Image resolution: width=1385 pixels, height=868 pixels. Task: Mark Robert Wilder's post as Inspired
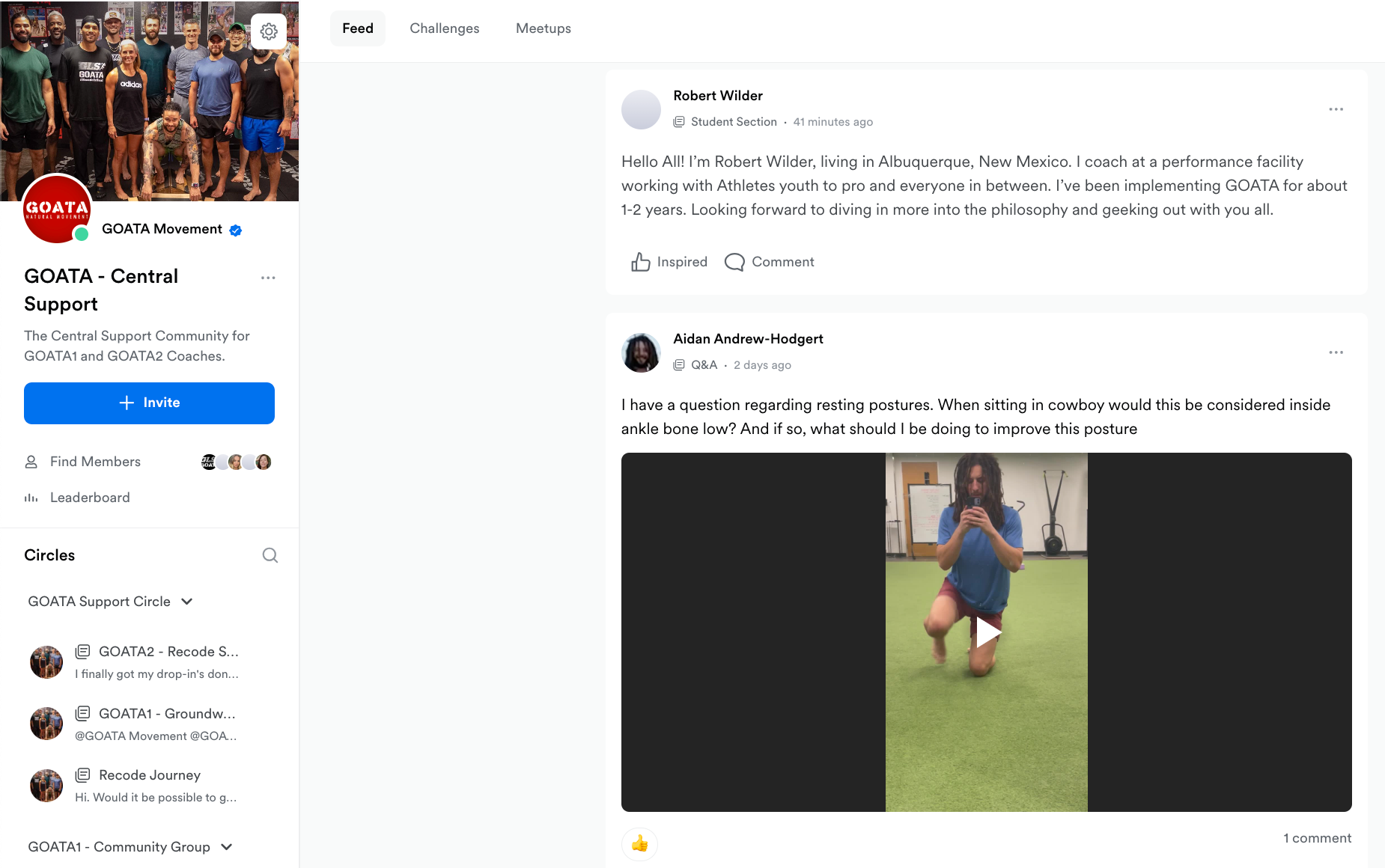click(x=669, y=262)
